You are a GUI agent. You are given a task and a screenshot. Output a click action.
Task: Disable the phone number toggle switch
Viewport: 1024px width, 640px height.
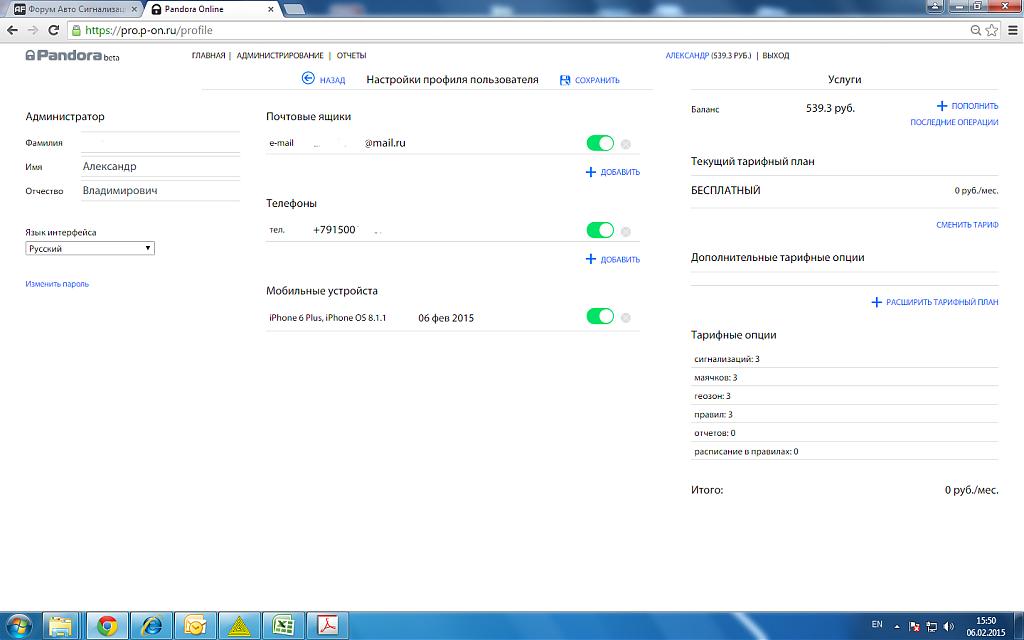pos(600,231)
